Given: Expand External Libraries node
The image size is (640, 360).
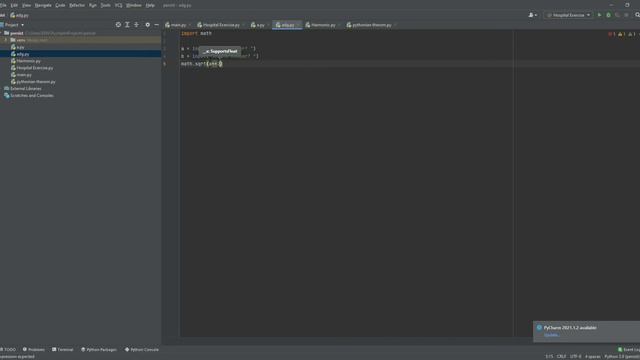Looking at the screenshot, I should pos(26,89).
